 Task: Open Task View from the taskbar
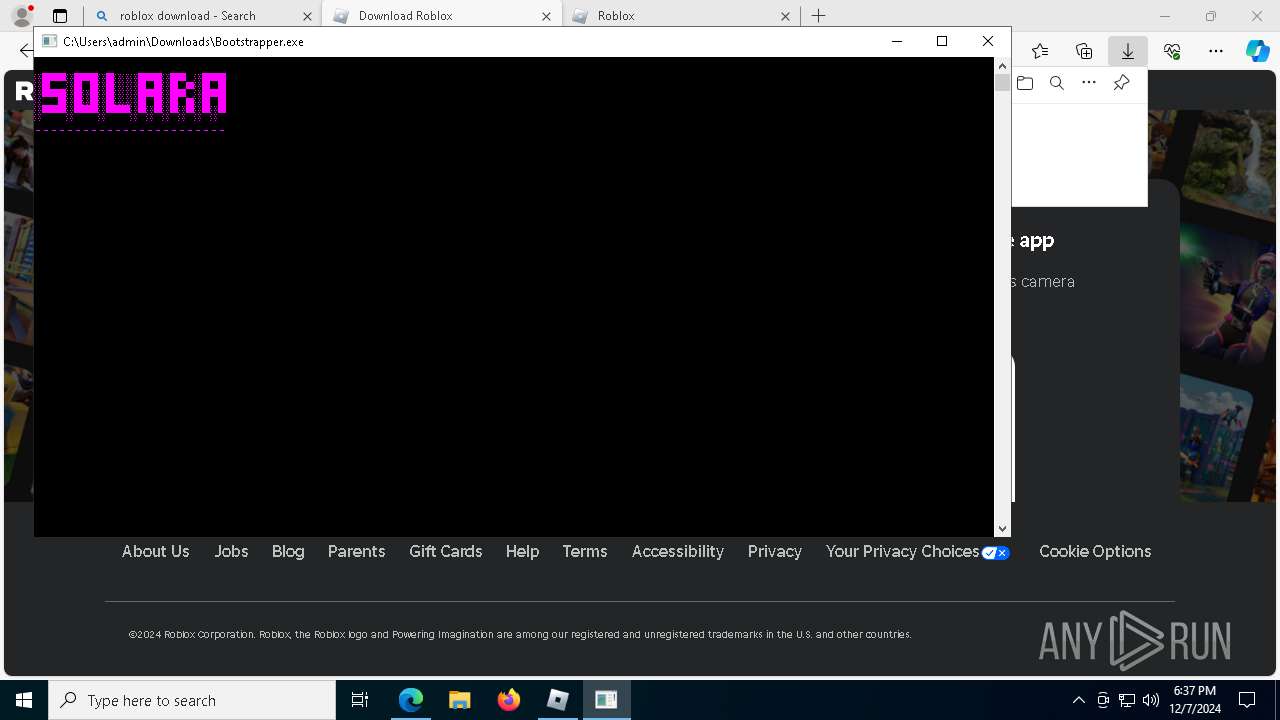(x=361, y=700)
